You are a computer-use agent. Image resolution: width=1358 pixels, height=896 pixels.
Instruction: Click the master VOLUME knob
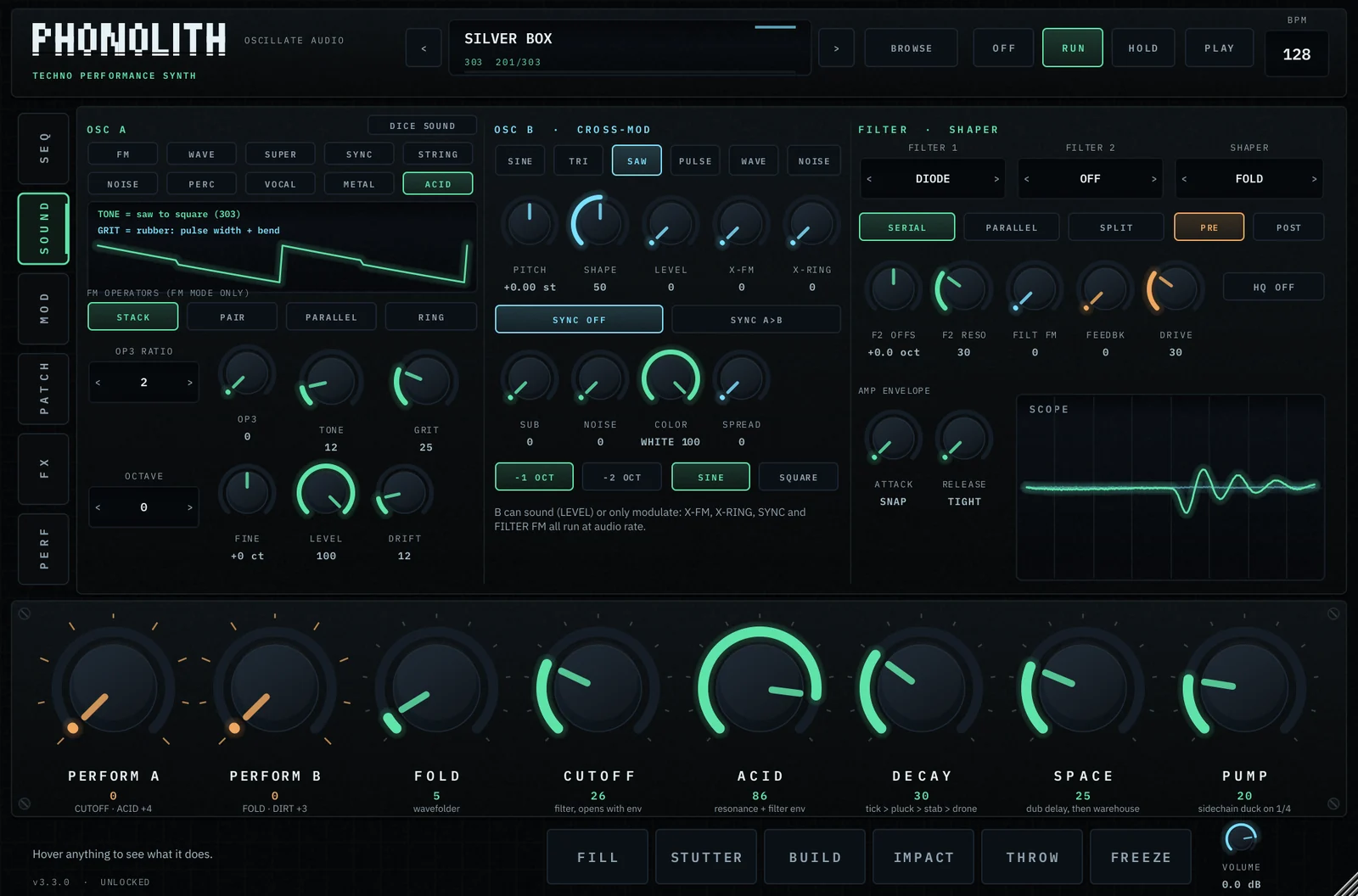[x=1241, y=839]
